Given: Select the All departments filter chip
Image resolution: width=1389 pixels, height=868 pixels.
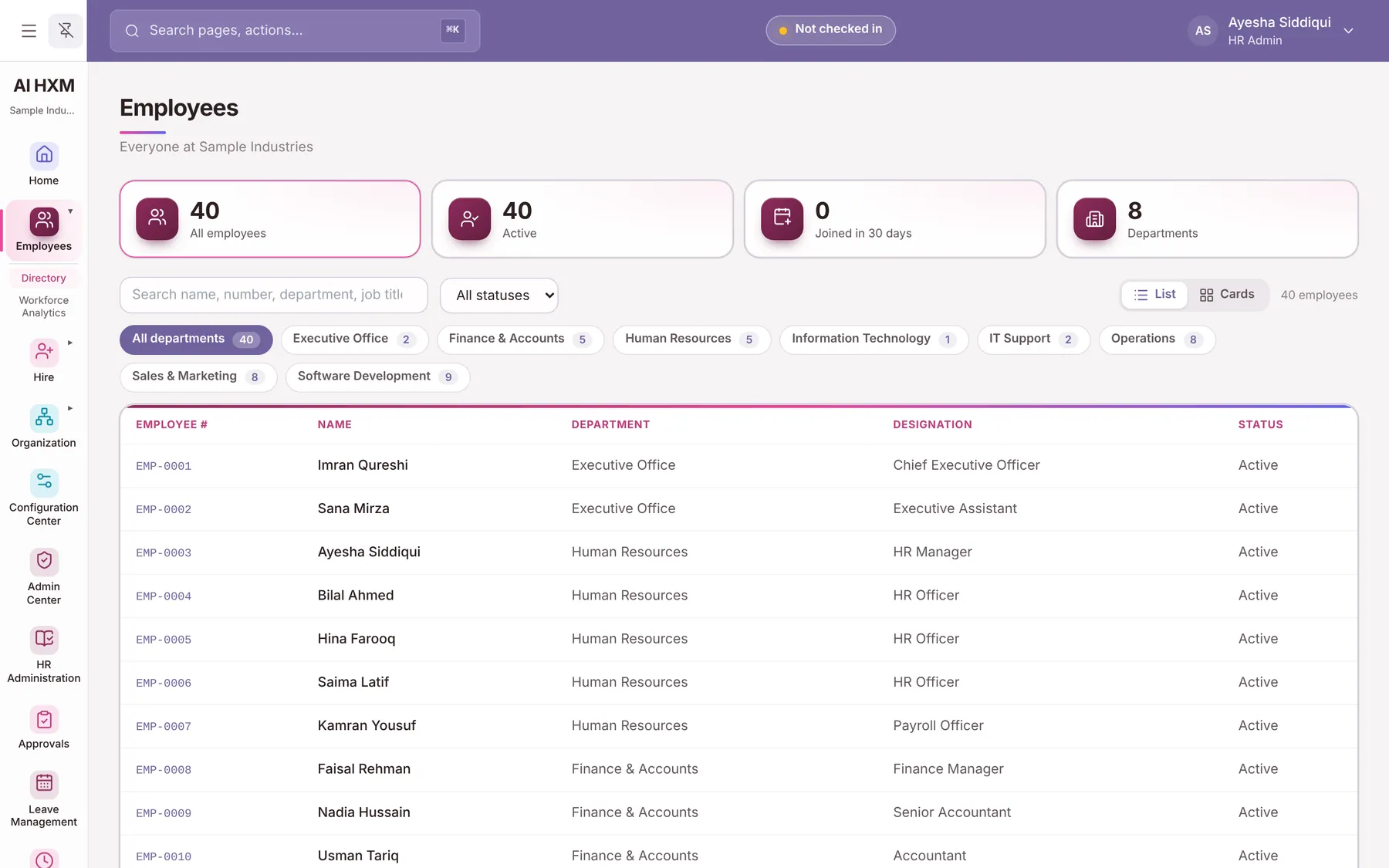Looking at the screenshot, I should (196, 339).
